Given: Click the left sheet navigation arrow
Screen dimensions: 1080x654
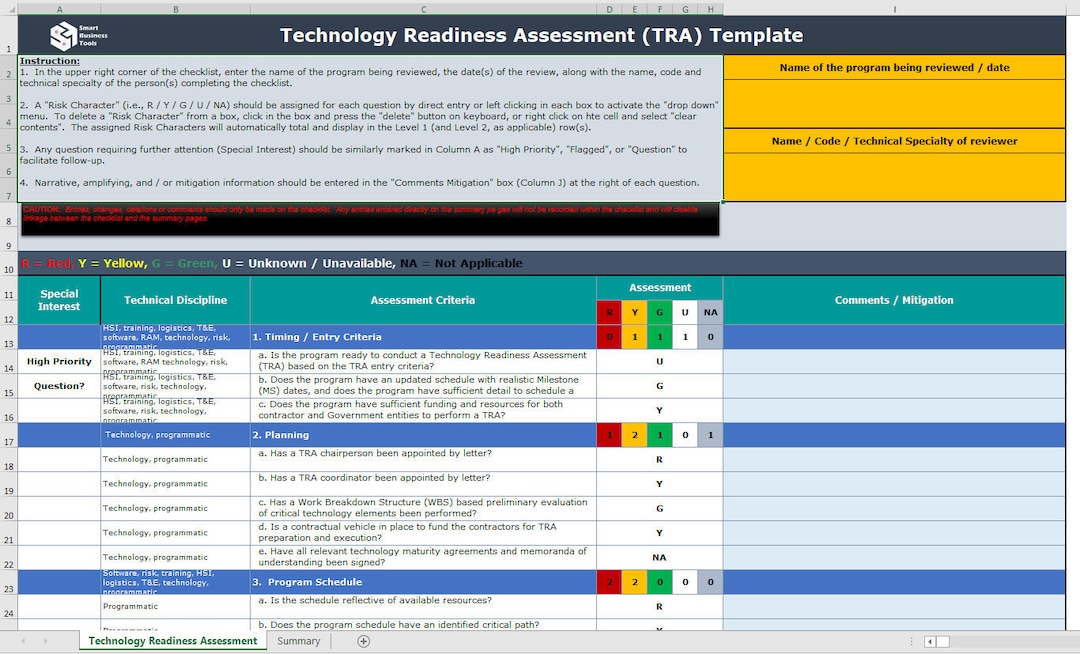Looking at the screenshot, I should pyautogui.click(x=22, y=641).
